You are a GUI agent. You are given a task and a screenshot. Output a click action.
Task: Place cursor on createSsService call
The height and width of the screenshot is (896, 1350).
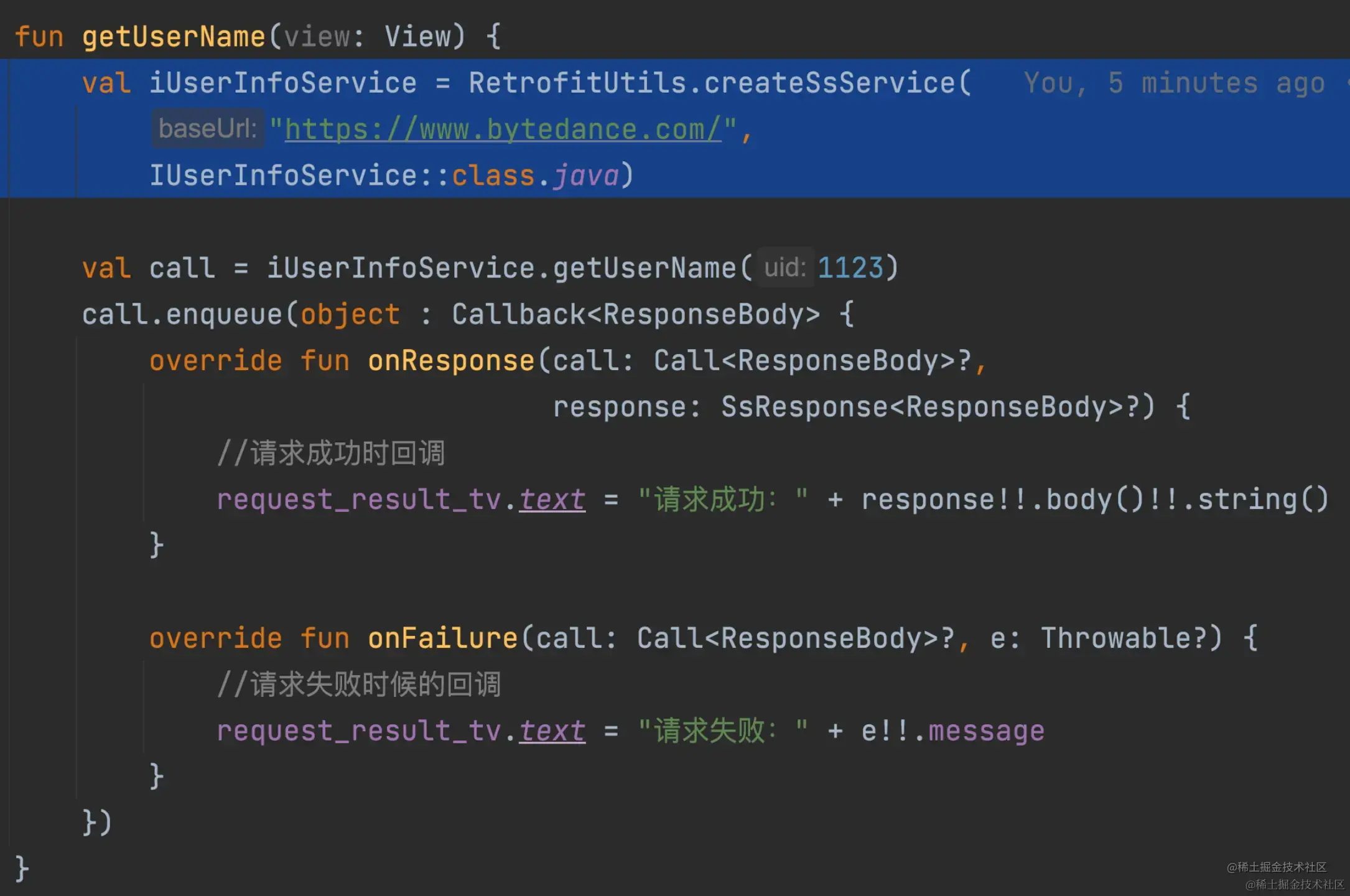tap(830, 83)
